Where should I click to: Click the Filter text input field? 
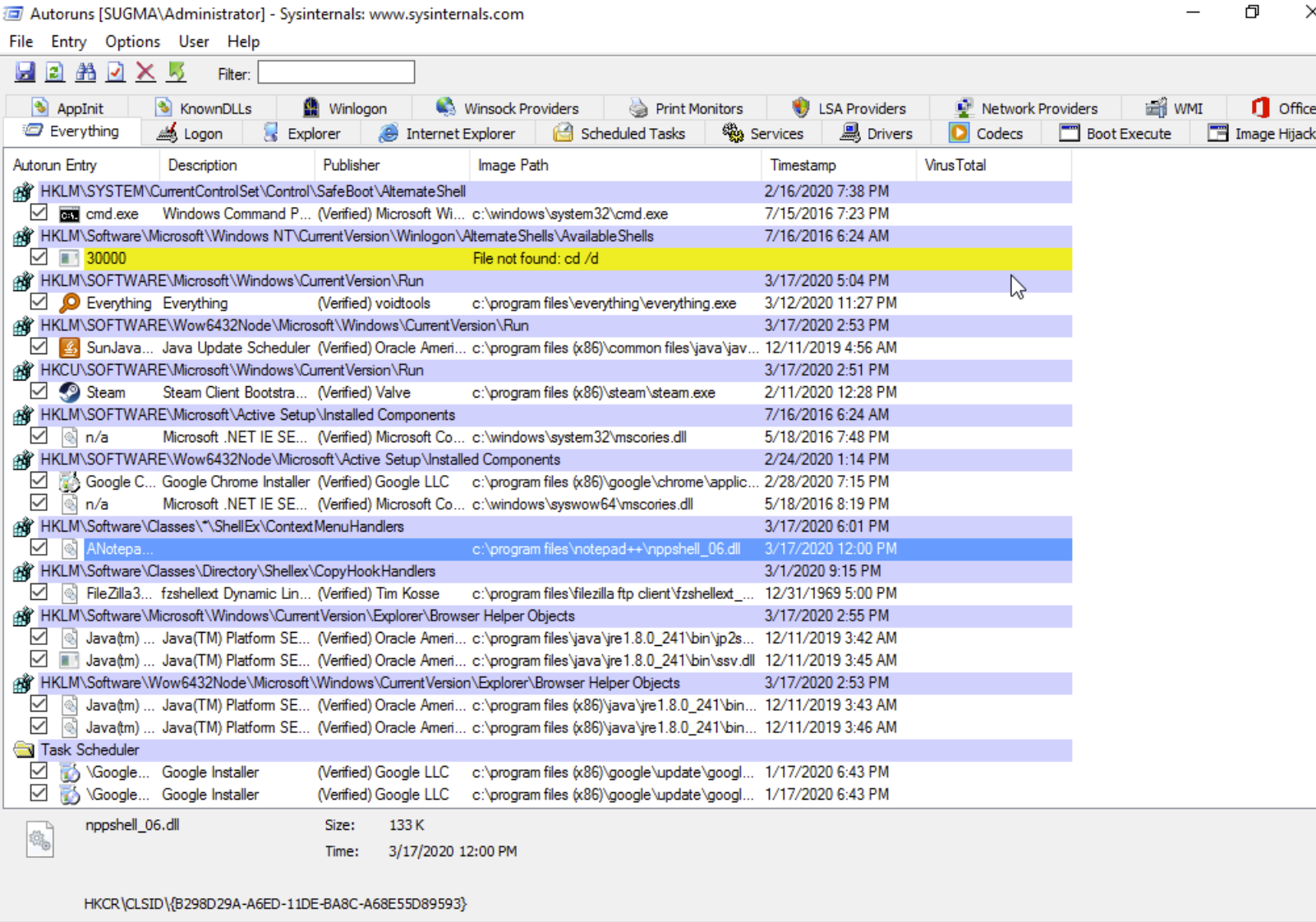tap(336, 72)
